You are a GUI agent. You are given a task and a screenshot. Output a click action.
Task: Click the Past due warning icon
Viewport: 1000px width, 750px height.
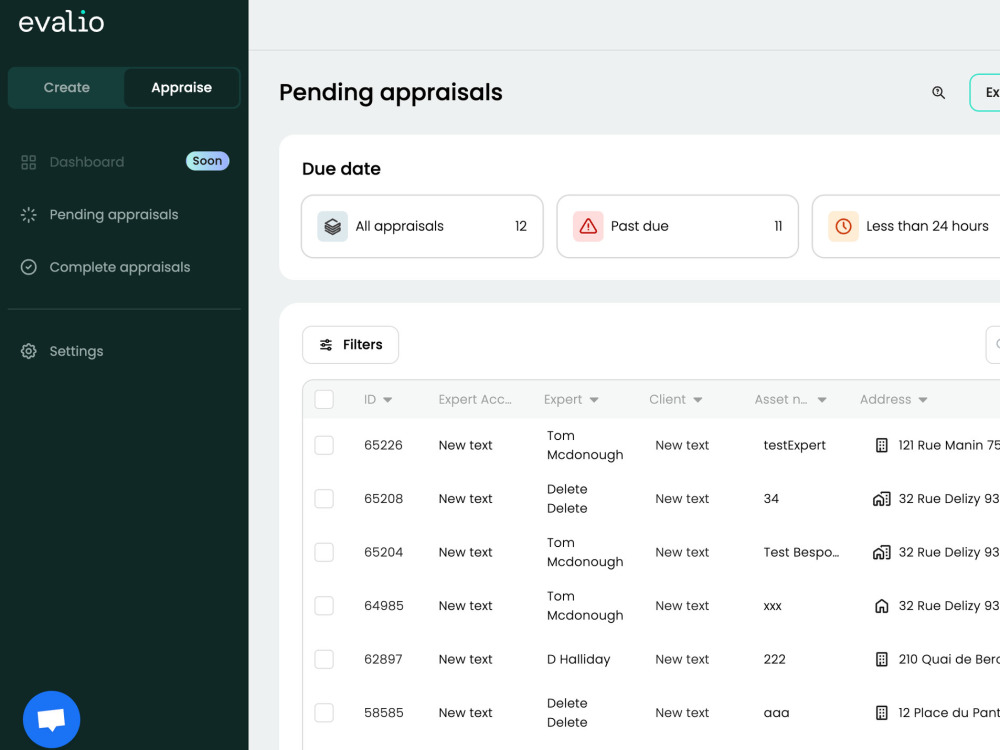point(588,226)
